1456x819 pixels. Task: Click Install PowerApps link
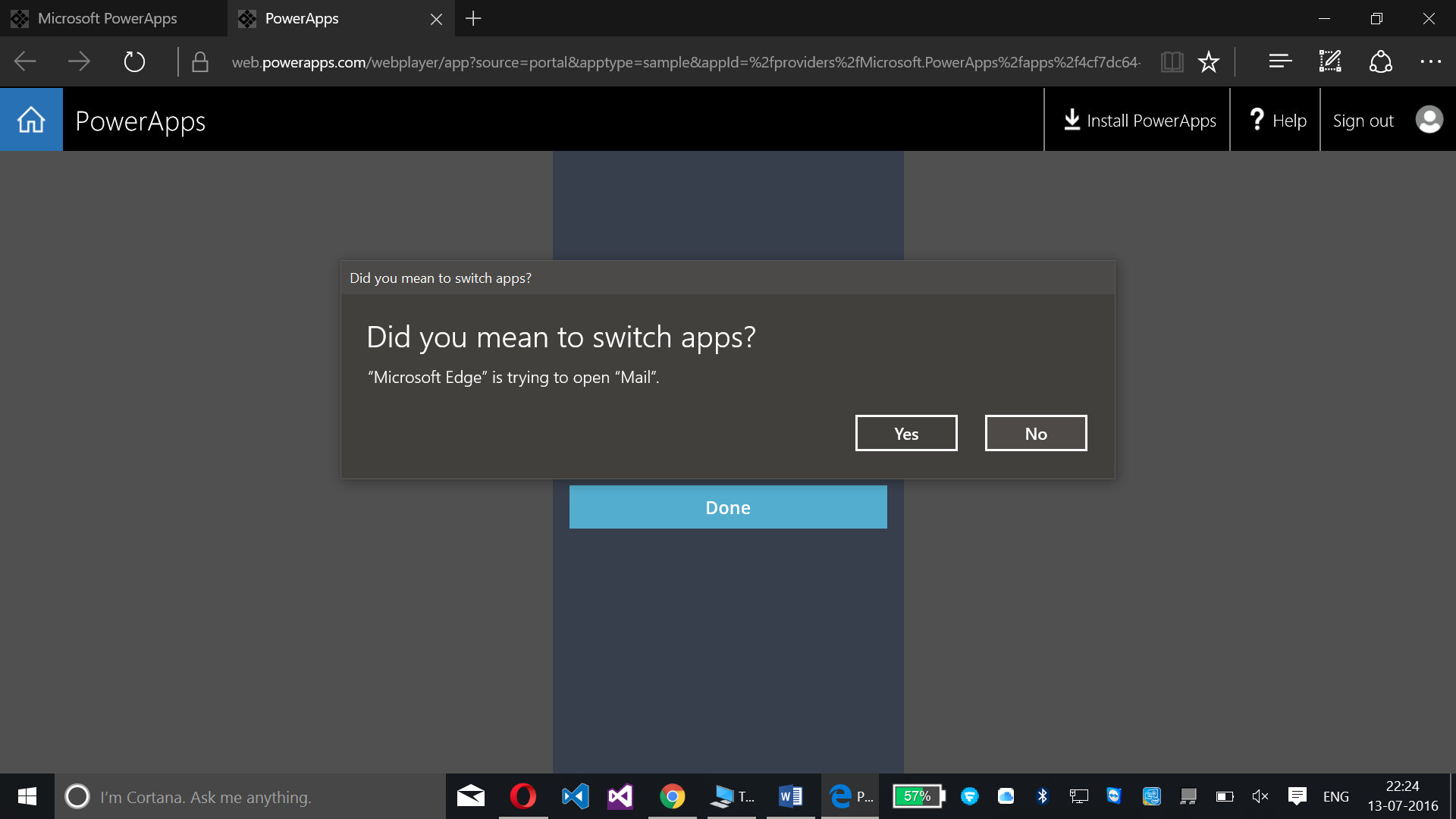[x=1140, y=120]
